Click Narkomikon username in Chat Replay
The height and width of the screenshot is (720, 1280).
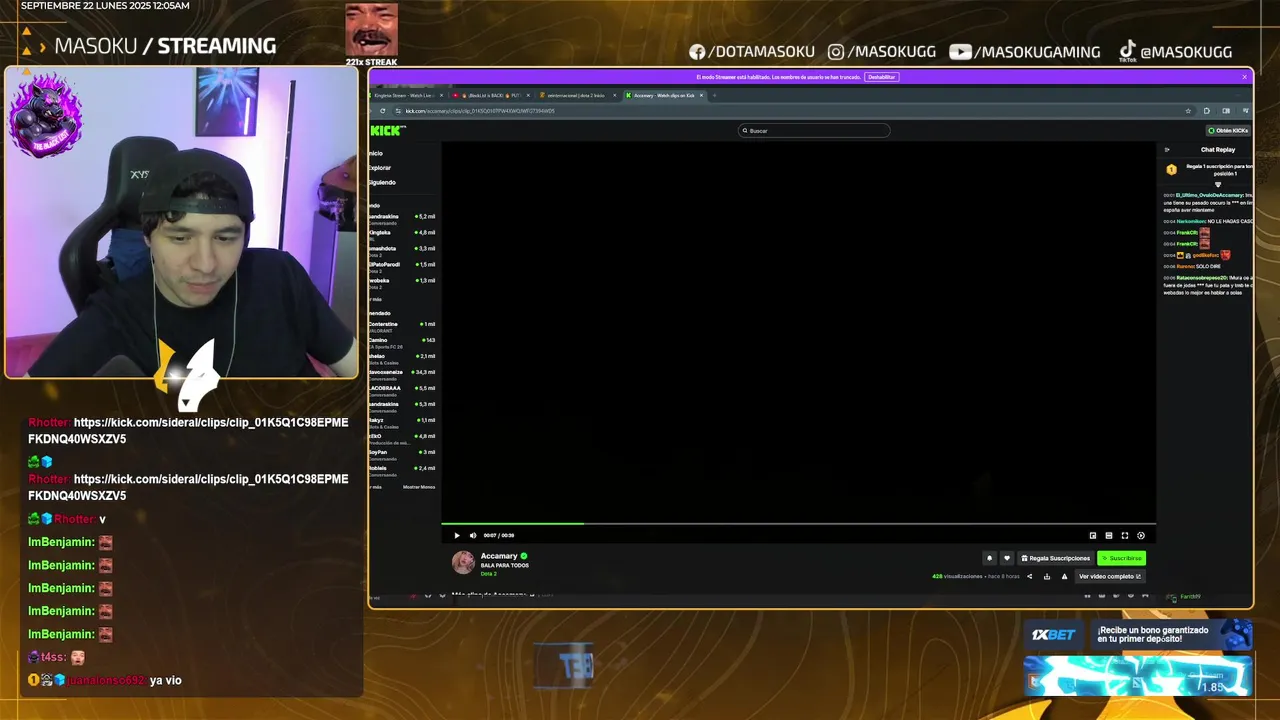[x=1191, y=221]
